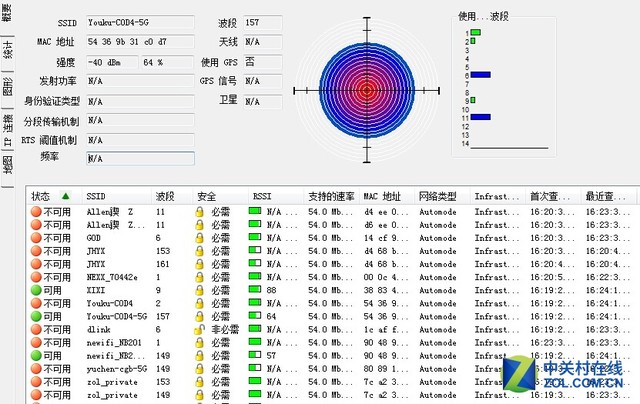Click green status icon for Youku-COD4-5G row
This screenshot has height=404, width=640.
click(x=36, y=316)
